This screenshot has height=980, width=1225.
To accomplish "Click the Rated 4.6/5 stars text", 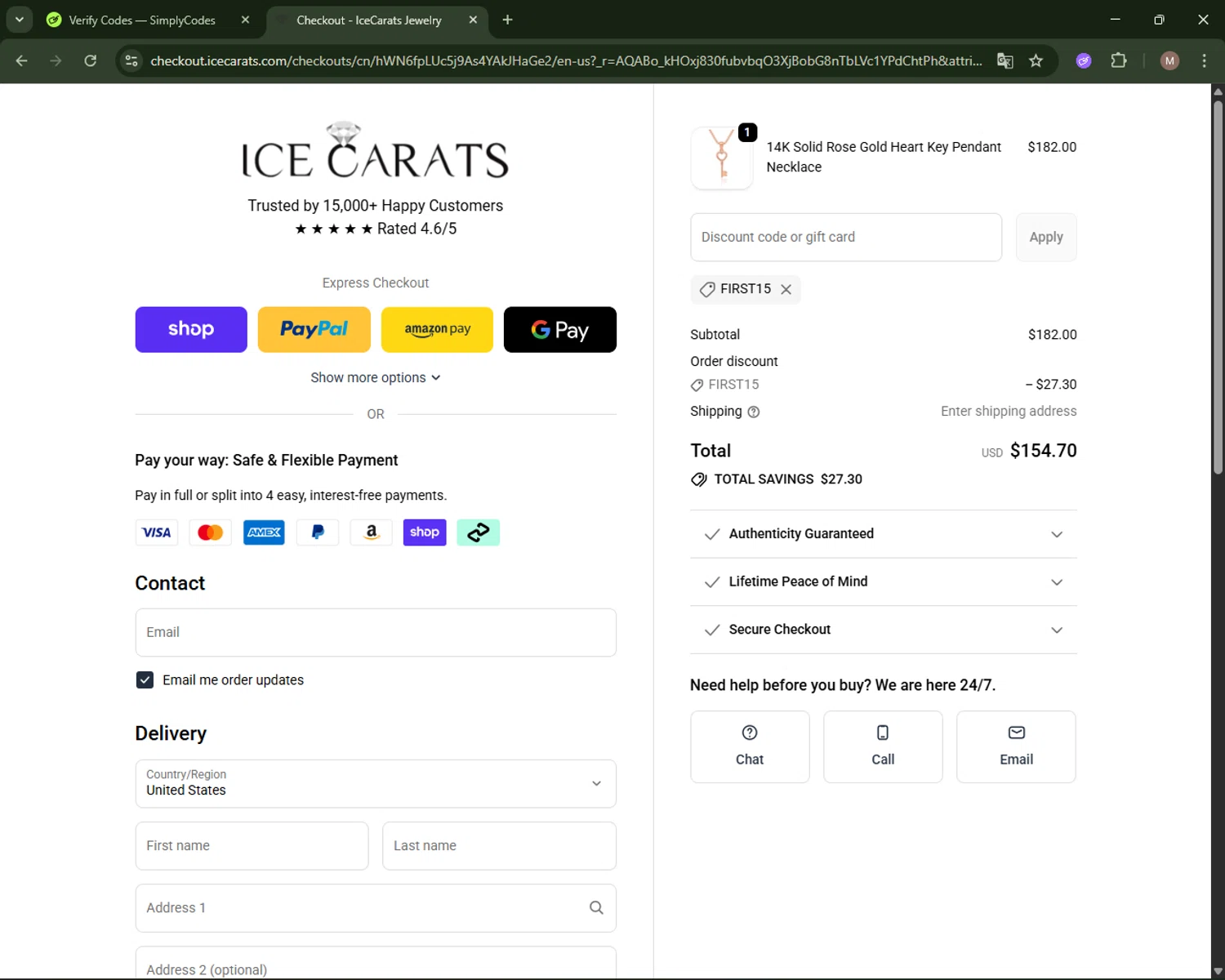I will pyautogui.click(x=376, y=229).
